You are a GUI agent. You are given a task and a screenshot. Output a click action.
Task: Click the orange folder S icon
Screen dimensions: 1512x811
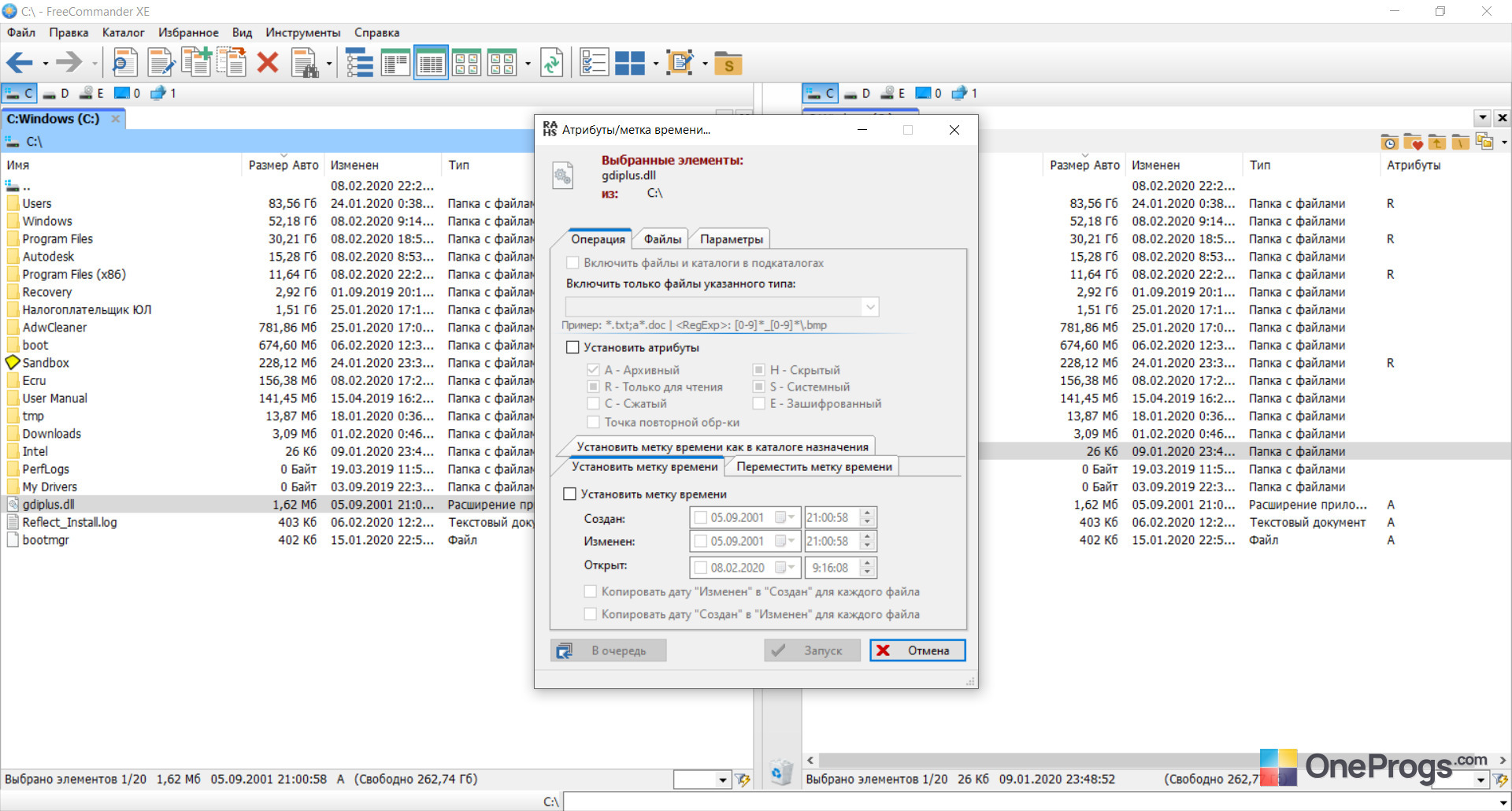point(728,63)
